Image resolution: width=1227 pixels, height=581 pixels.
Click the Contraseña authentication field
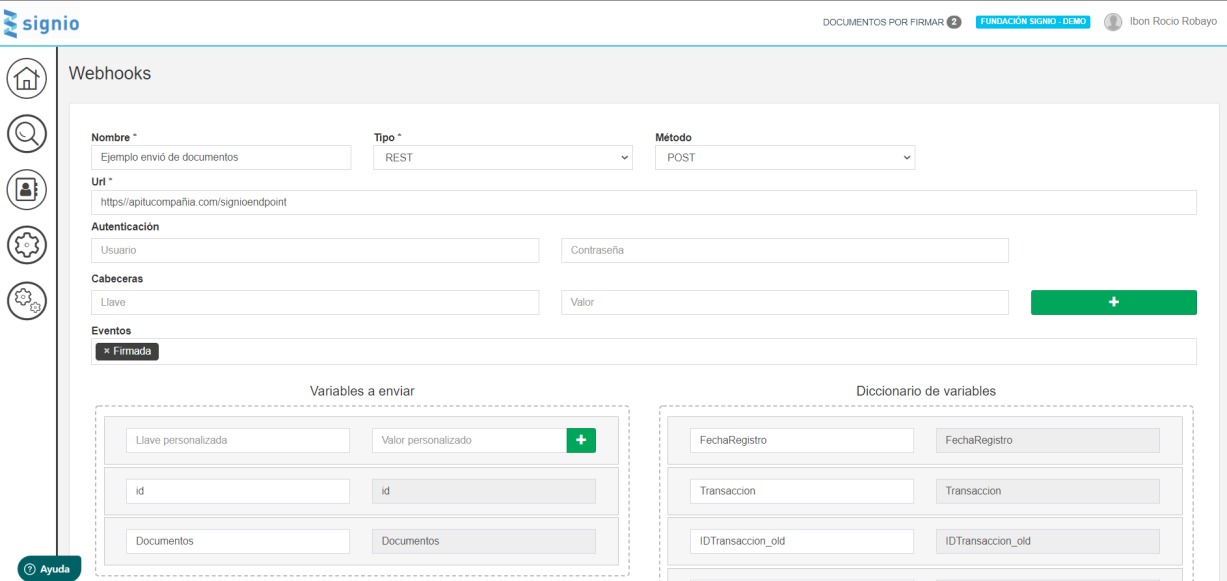[785, 250]
